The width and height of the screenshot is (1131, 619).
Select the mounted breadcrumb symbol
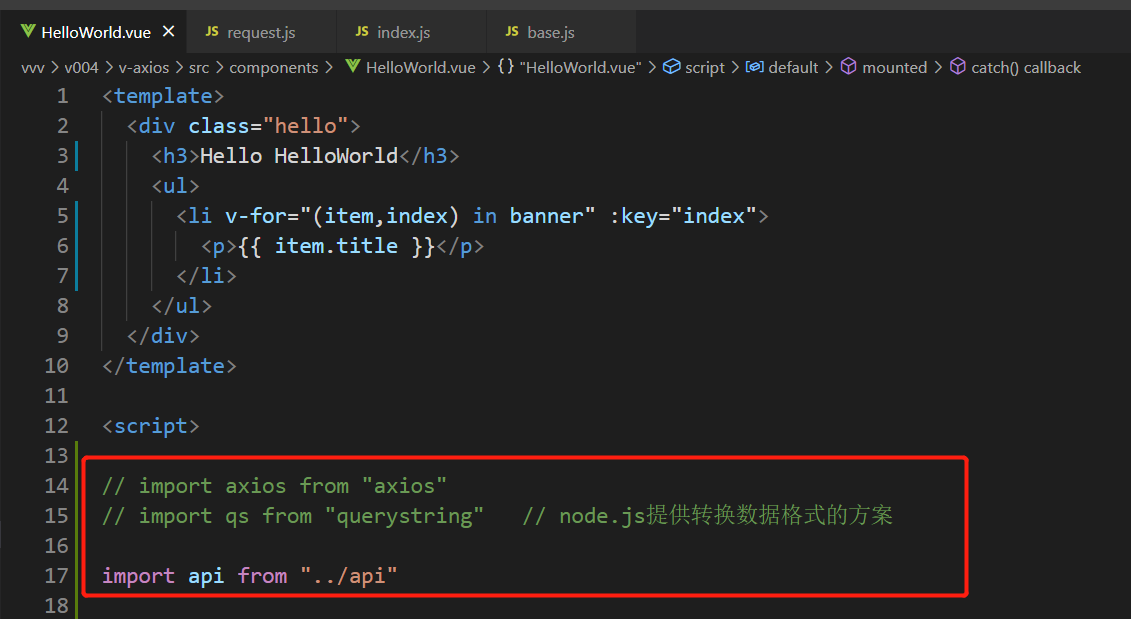tap(894, 68)
